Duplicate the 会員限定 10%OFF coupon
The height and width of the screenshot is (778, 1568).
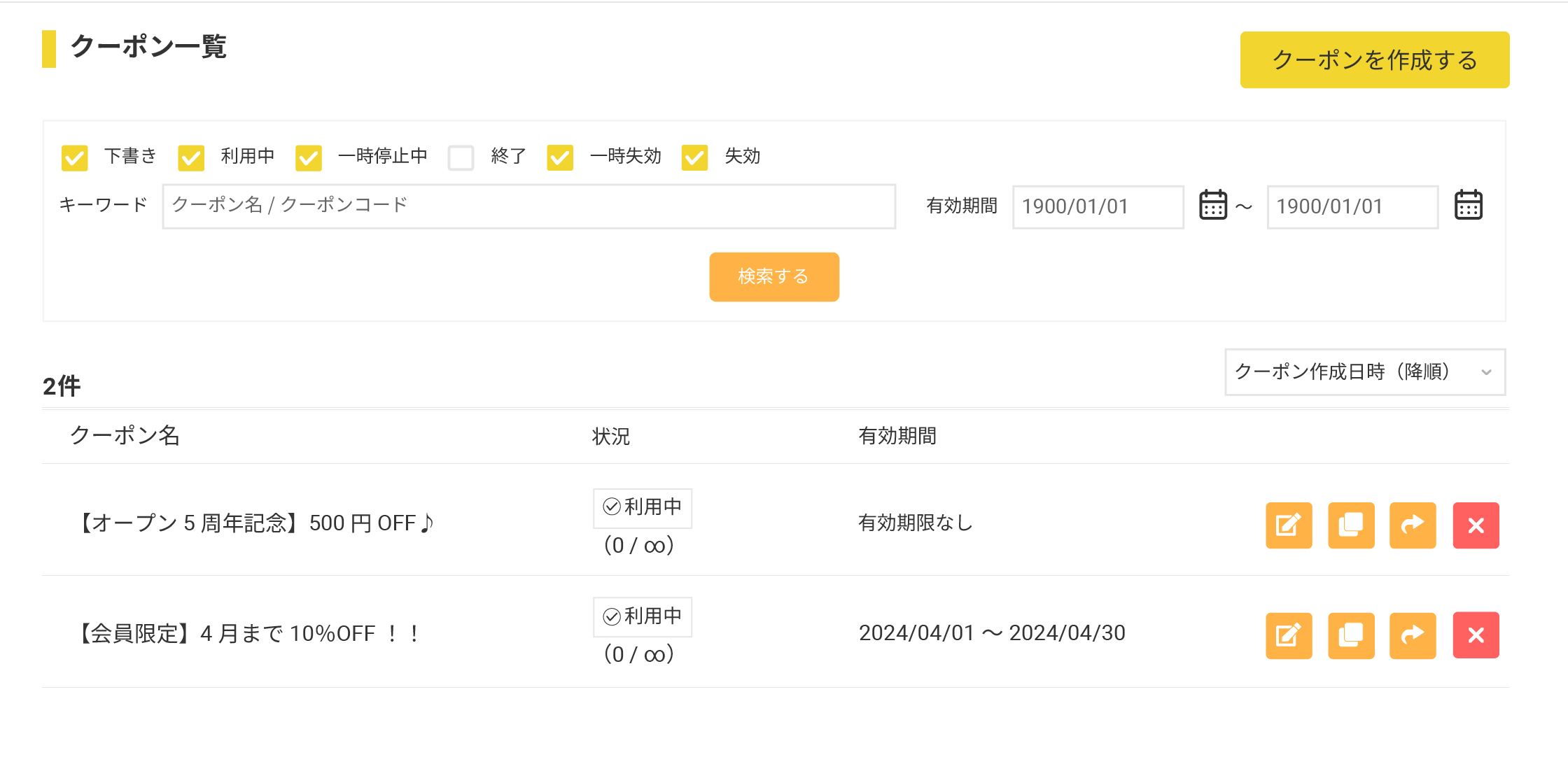pos(1351,635)
